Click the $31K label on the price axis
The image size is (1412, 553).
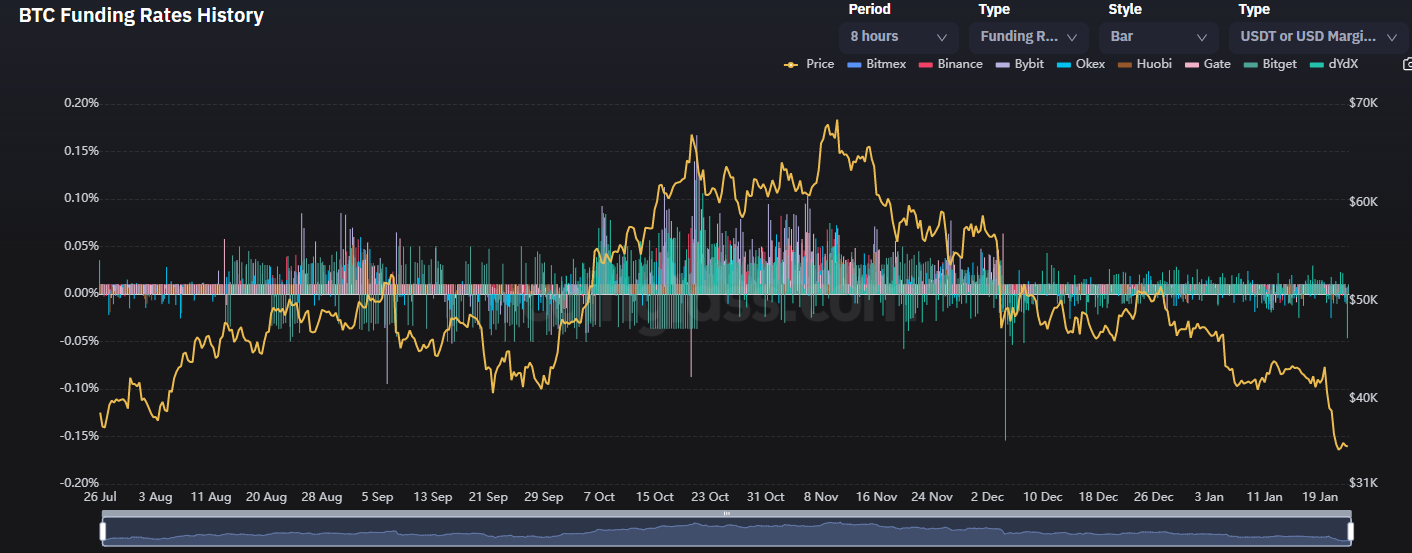1364,483
